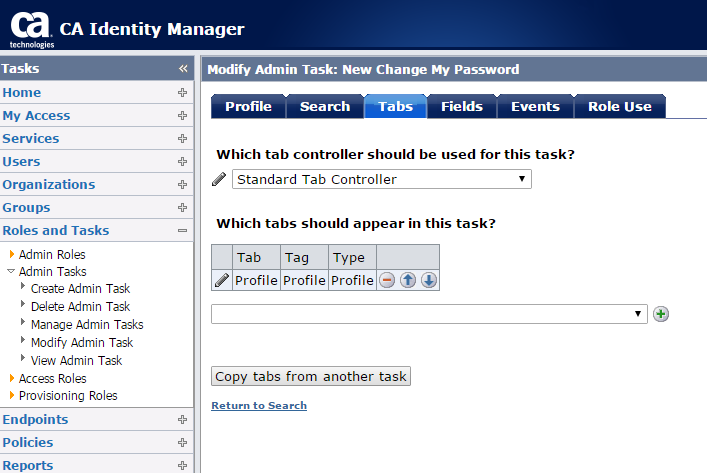Expand the Users category
The height and width of the screenshot is (473, 707).
click(x=182, y=162)
